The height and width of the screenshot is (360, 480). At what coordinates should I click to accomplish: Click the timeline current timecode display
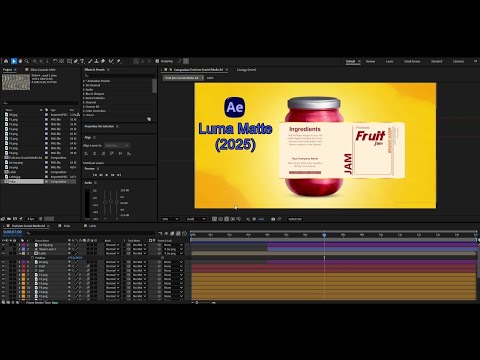click(13, 232)
